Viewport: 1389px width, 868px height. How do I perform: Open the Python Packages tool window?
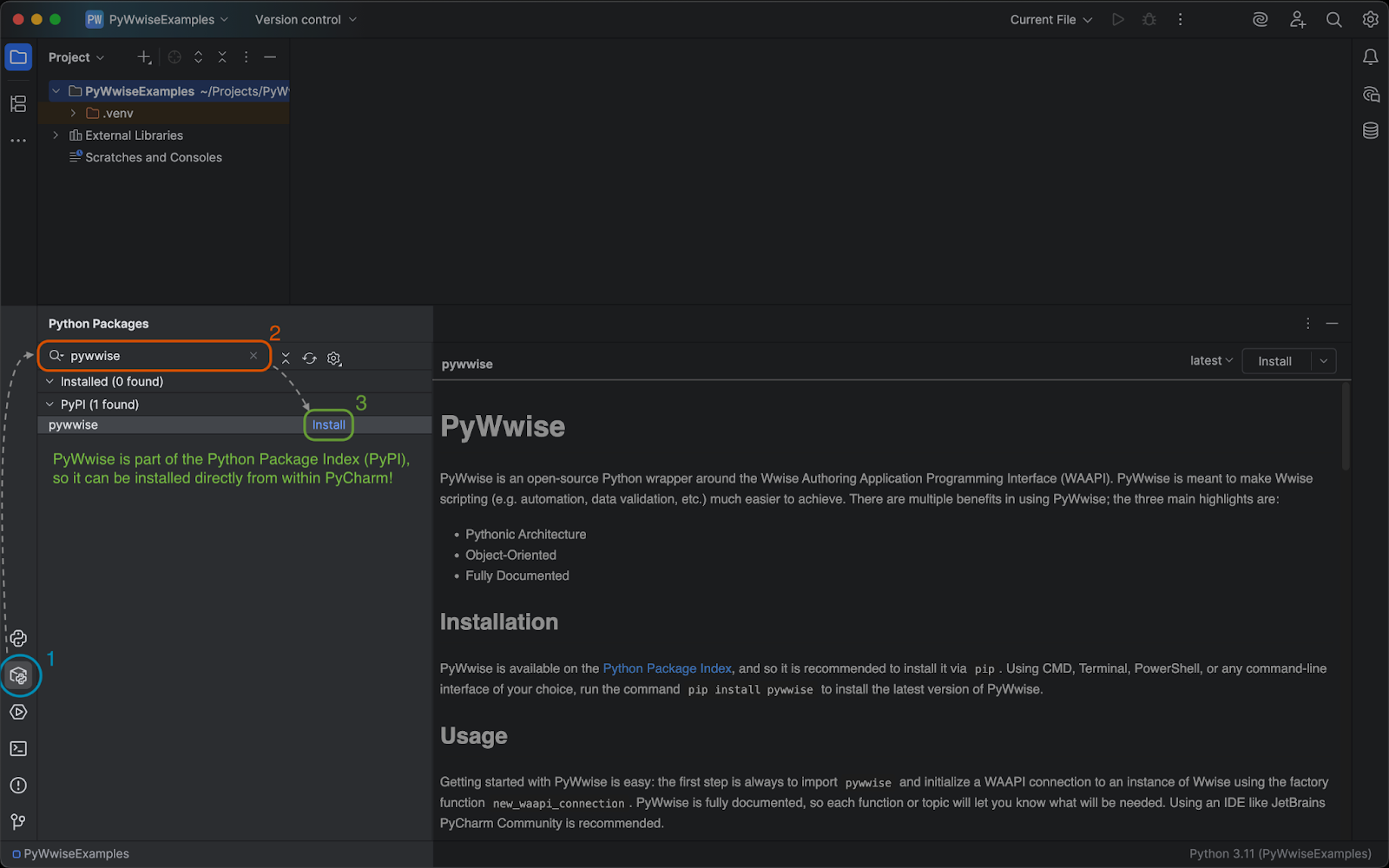click(x=18, y=675)
